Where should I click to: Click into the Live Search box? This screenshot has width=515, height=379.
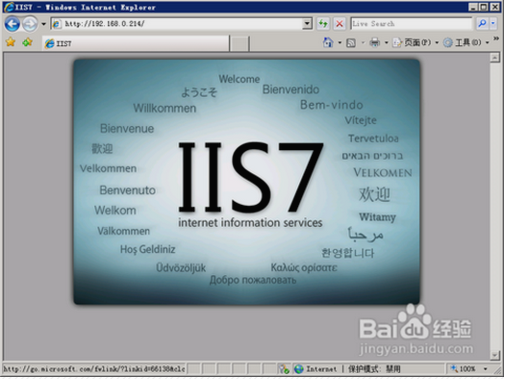[412, 24]
